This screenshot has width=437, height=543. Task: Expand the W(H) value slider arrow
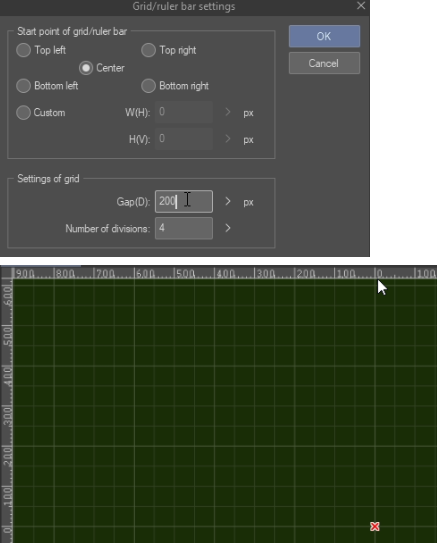tap(228, 112)
